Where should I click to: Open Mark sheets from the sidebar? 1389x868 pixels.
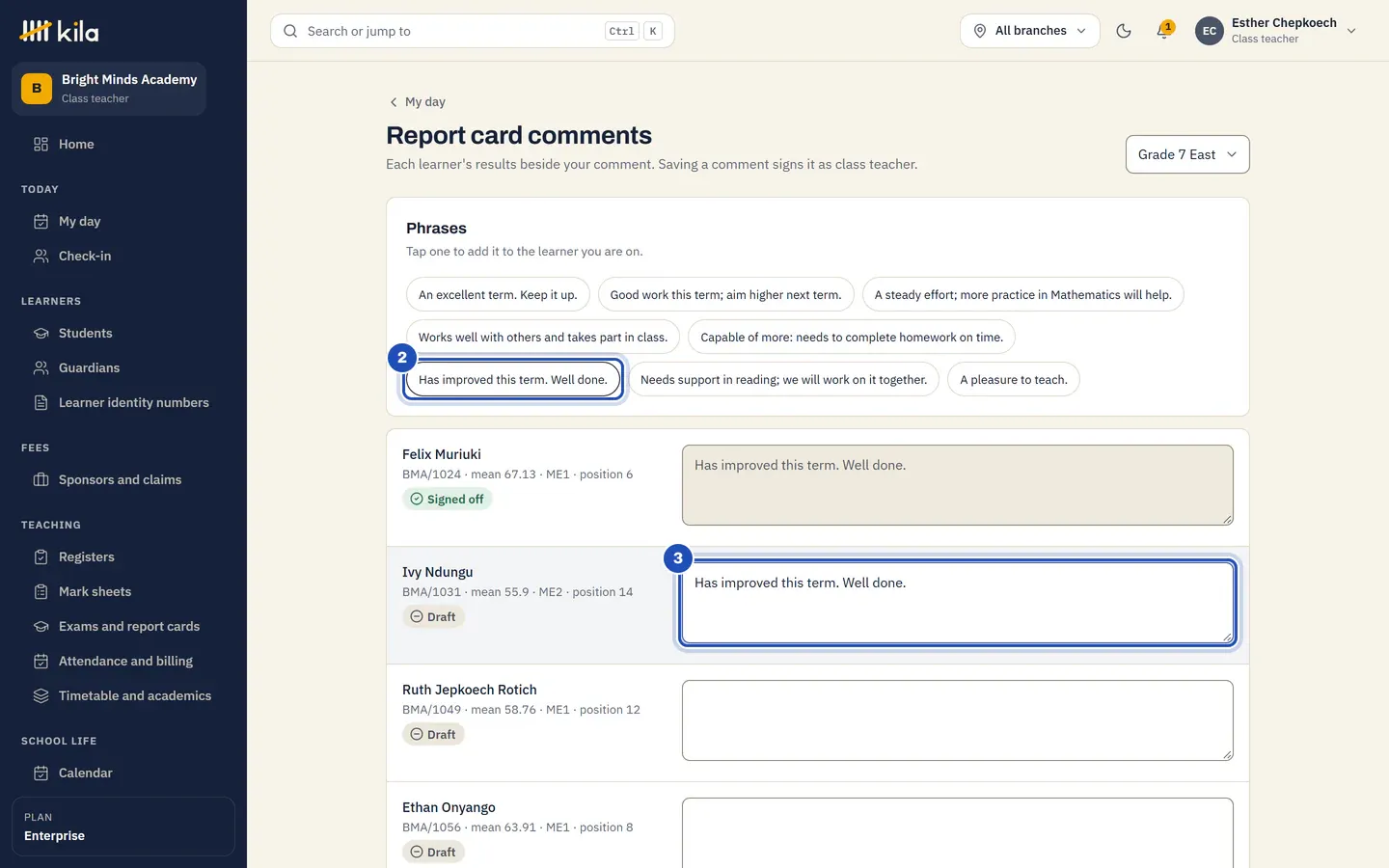[123, 591]
